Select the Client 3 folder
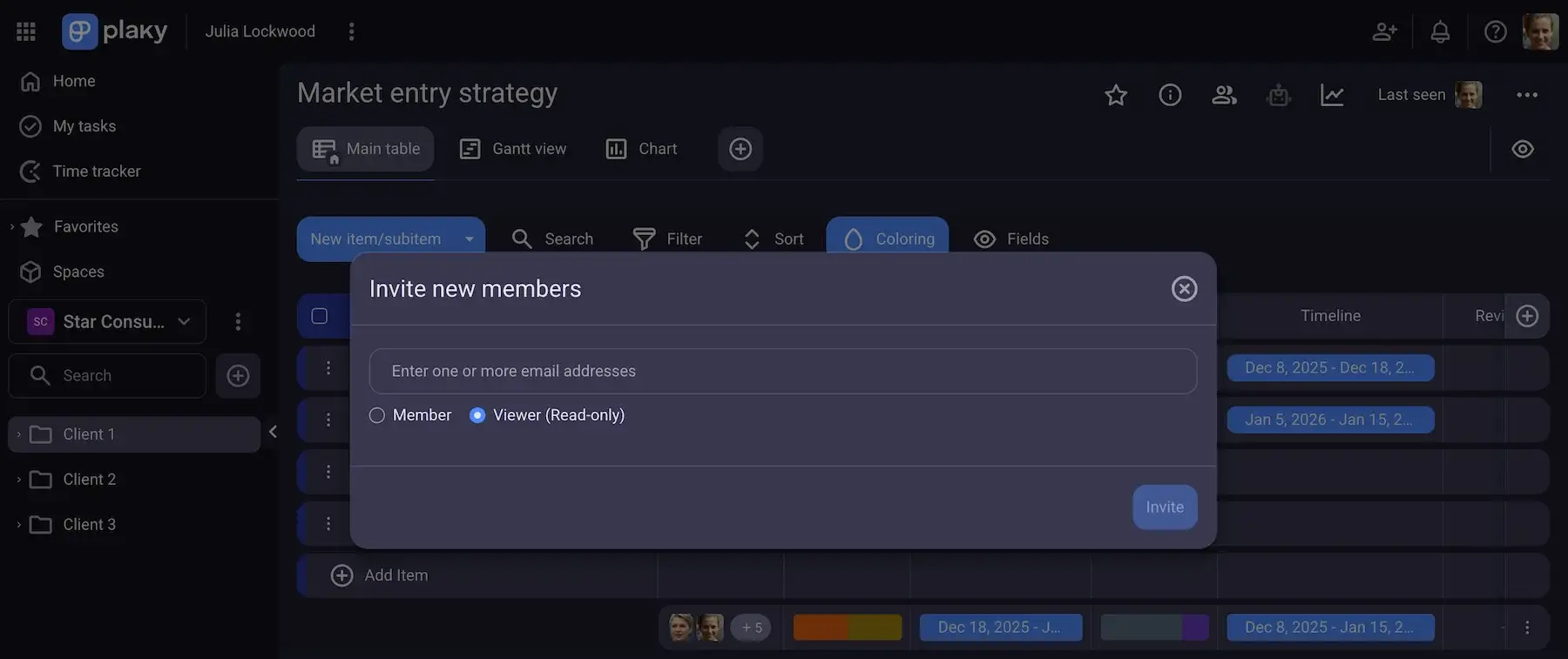1568x659 pixels. (x=89, y=524)
